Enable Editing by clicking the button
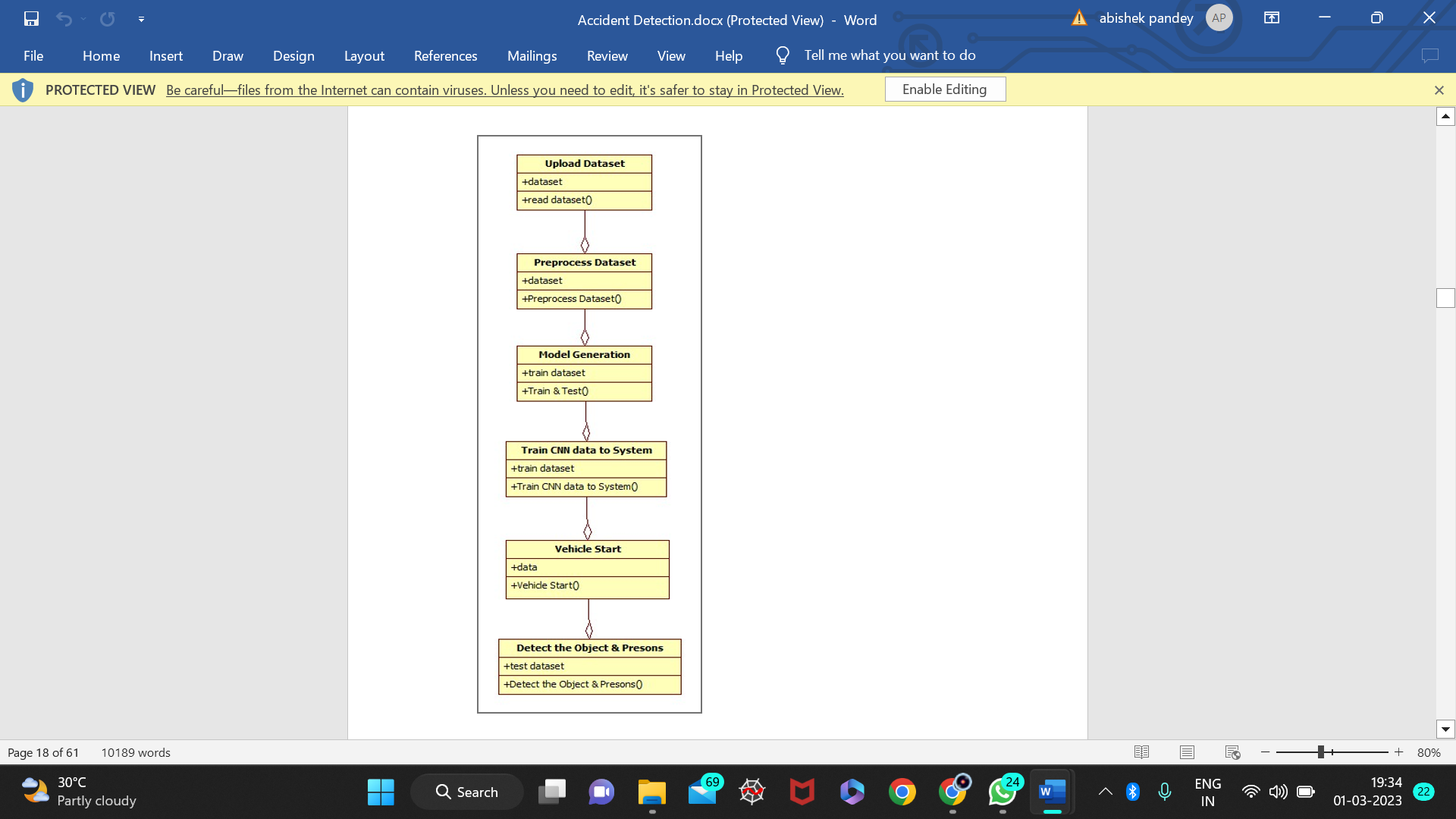This screenshot has height=819, width=1456. click(944, 89)
